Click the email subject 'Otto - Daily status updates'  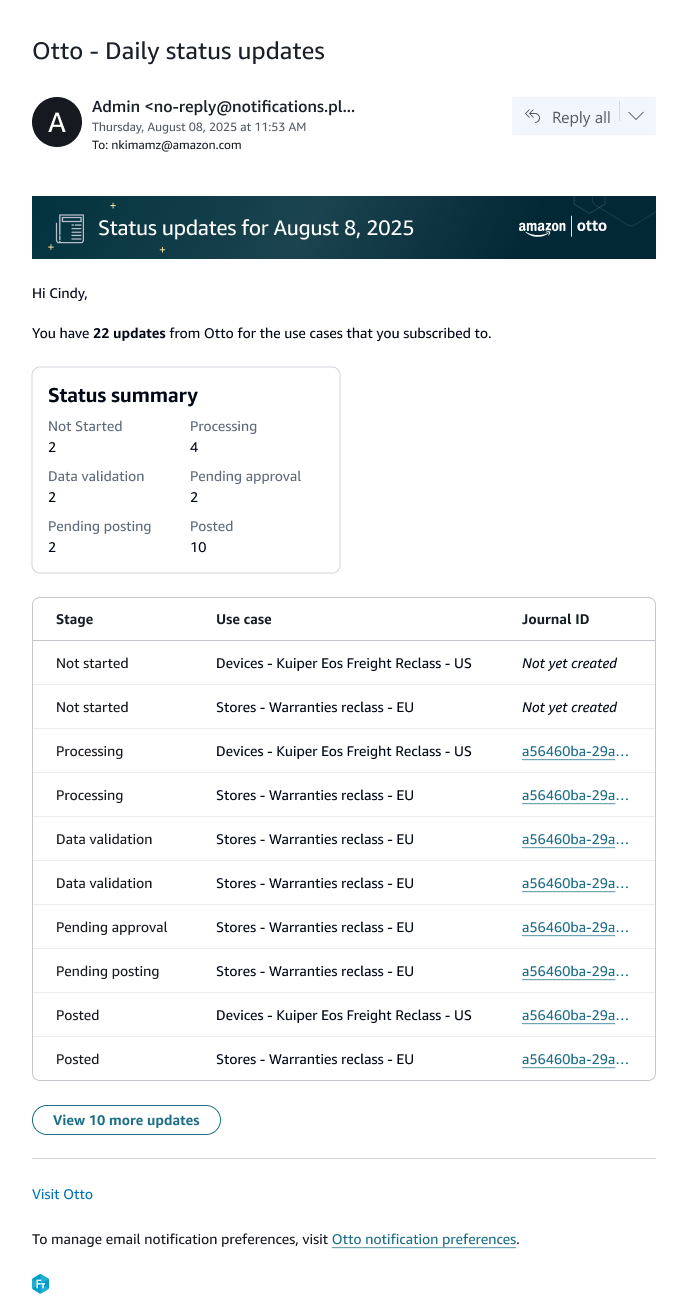click(x=179, y=51)
